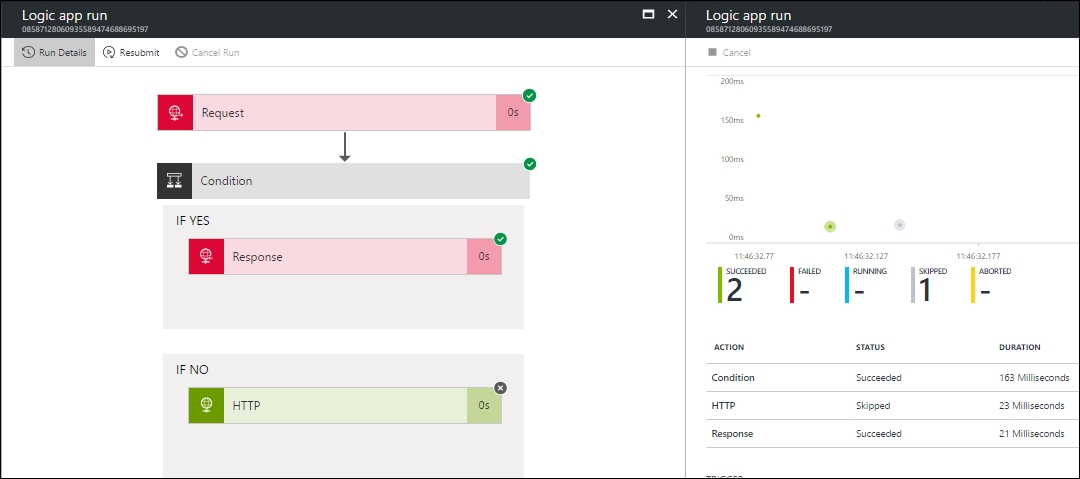Click the Response succeeded checkmark badge
Image resolution: width=1080 pixels, height=479 pixels.
(501, 239)
